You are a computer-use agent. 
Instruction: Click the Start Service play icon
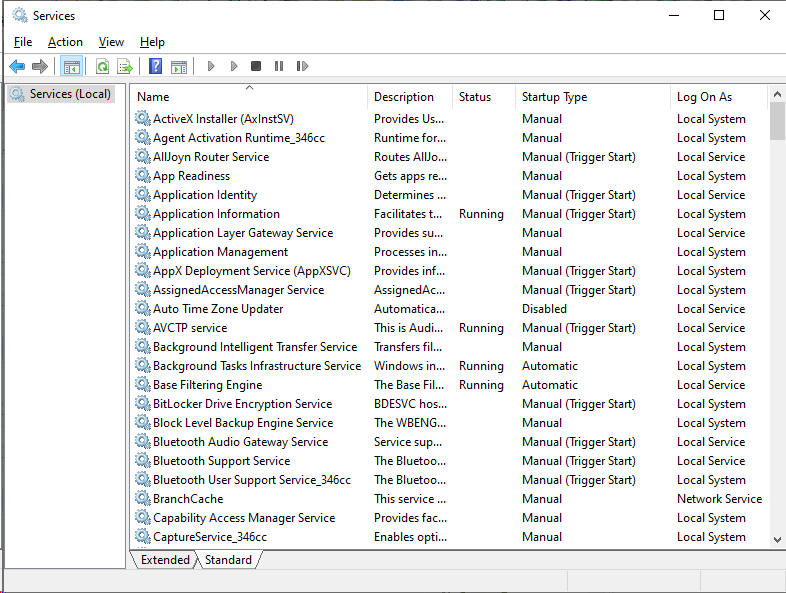(211, 66)
